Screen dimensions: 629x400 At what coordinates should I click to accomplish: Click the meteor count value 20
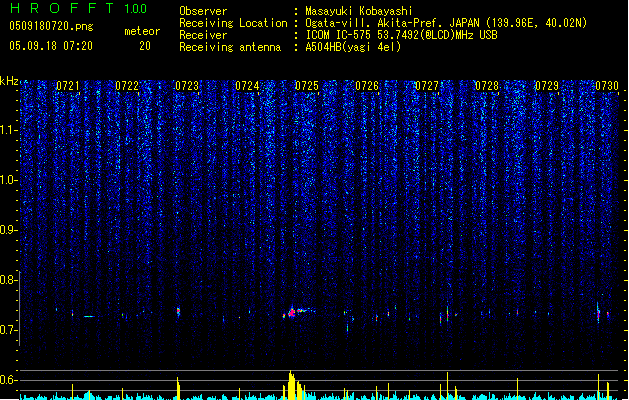(145, 46)
